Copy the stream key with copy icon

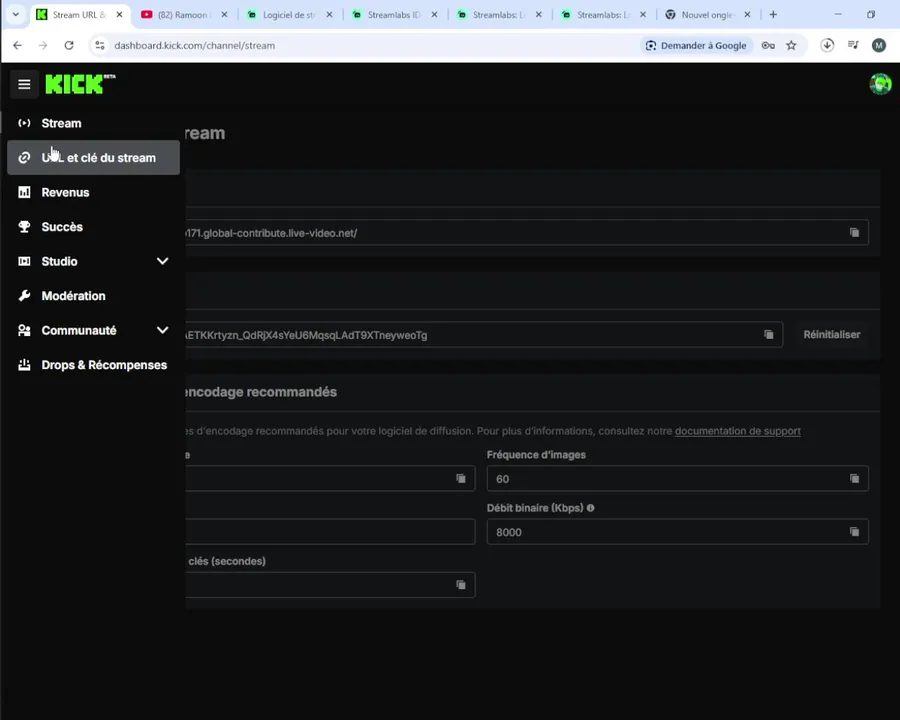(x=769, y=335)
